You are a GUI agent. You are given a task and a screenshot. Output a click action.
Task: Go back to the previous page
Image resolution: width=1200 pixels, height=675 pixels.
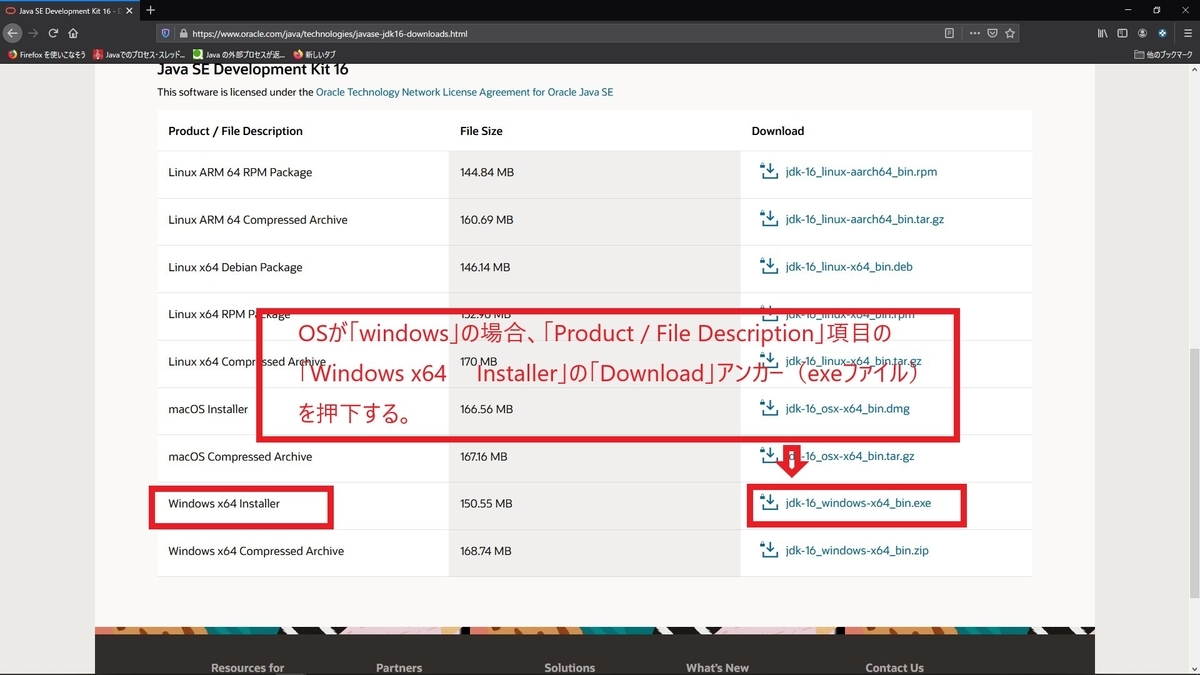(12, 33)
